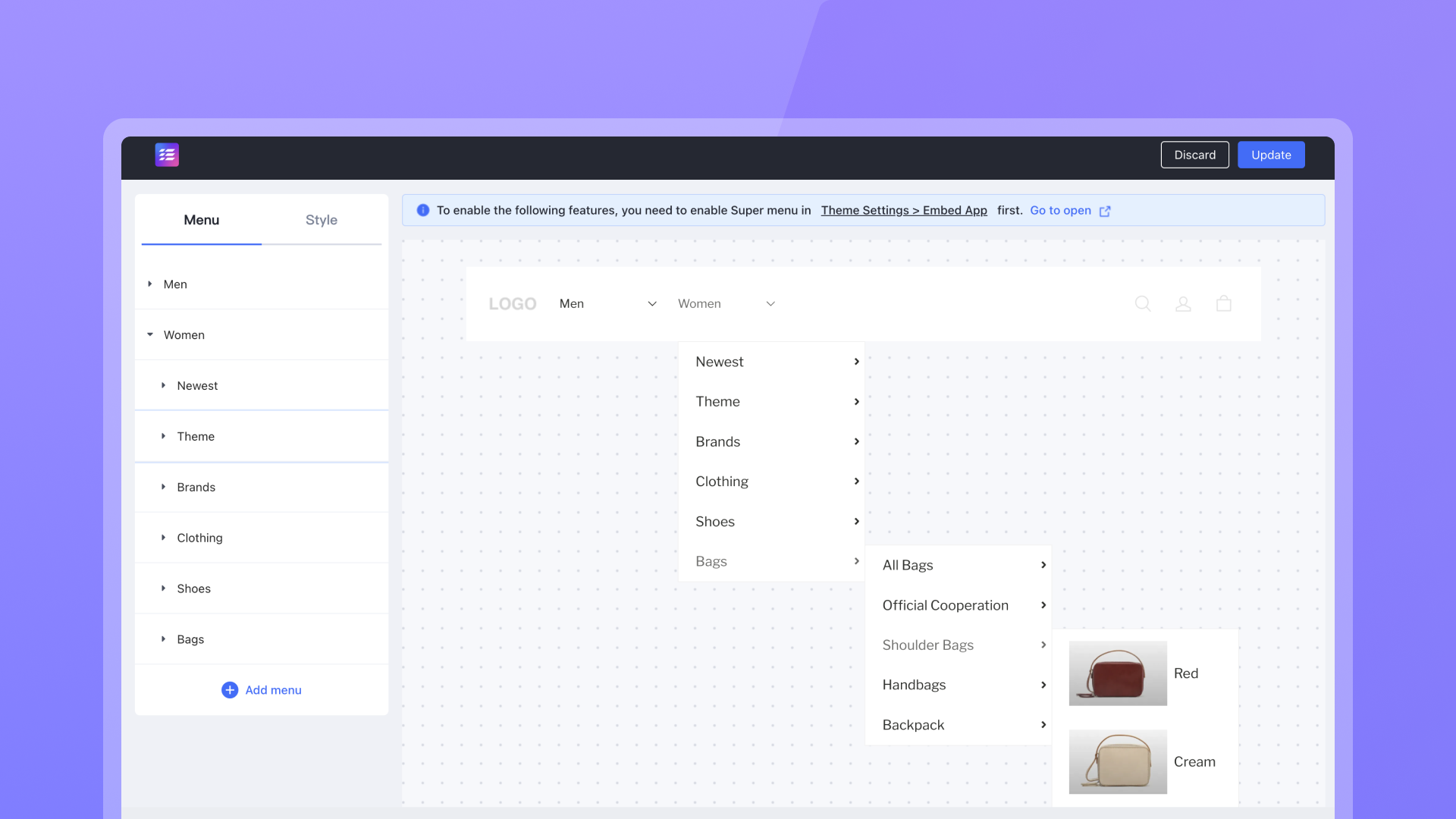Expand the Men item in sidebar tree
Image resolution: width=1456 pixels, height=819 pixels.
pyautogui.click(x=150, y=284)
